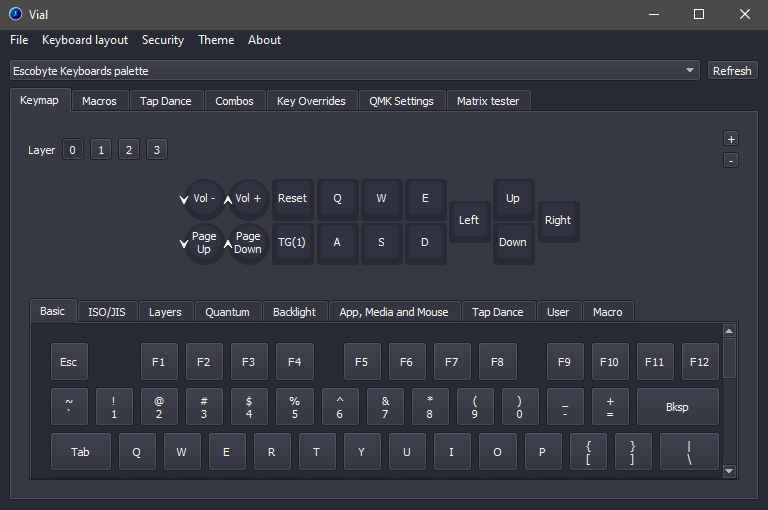The width and height of the screenshot is (768, 510).
Task: Open the Security menu
Action: point(163,40)
